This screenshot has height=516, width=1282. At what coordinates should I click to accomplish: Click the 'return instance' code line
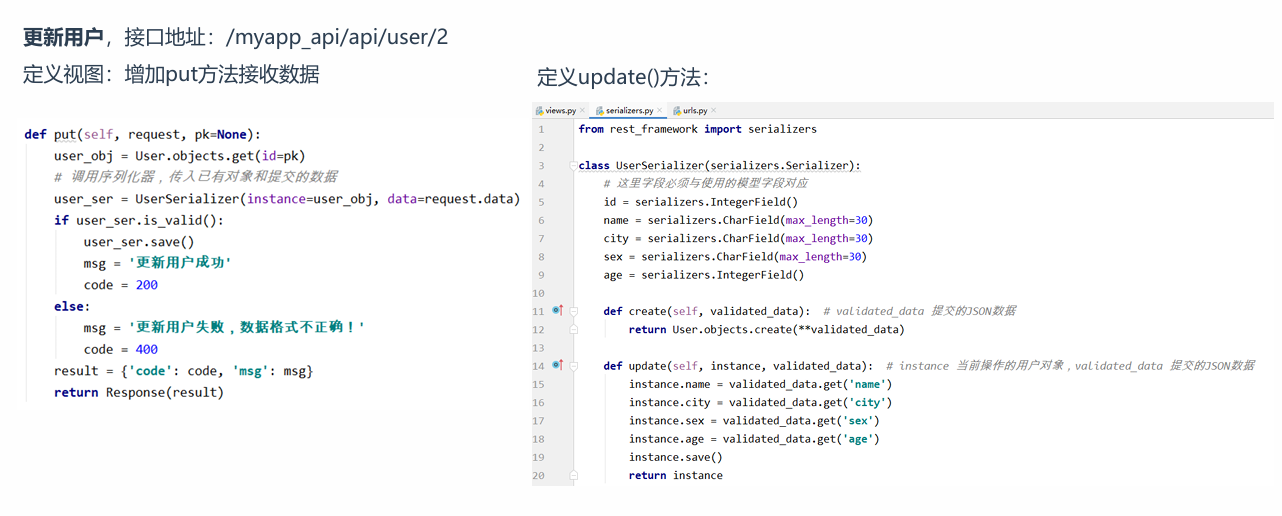tap(675, 475)
